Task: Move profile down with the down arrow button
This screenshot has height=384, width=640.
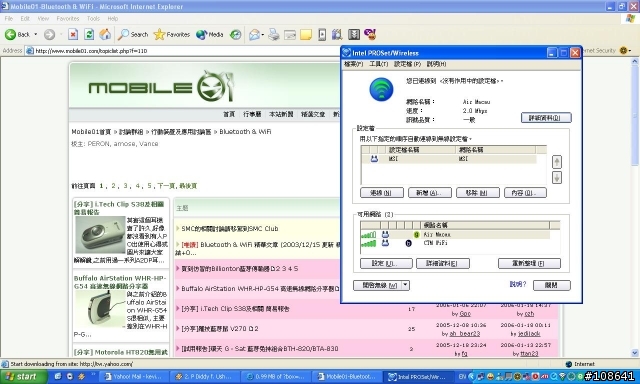Action: coord(557,178)
